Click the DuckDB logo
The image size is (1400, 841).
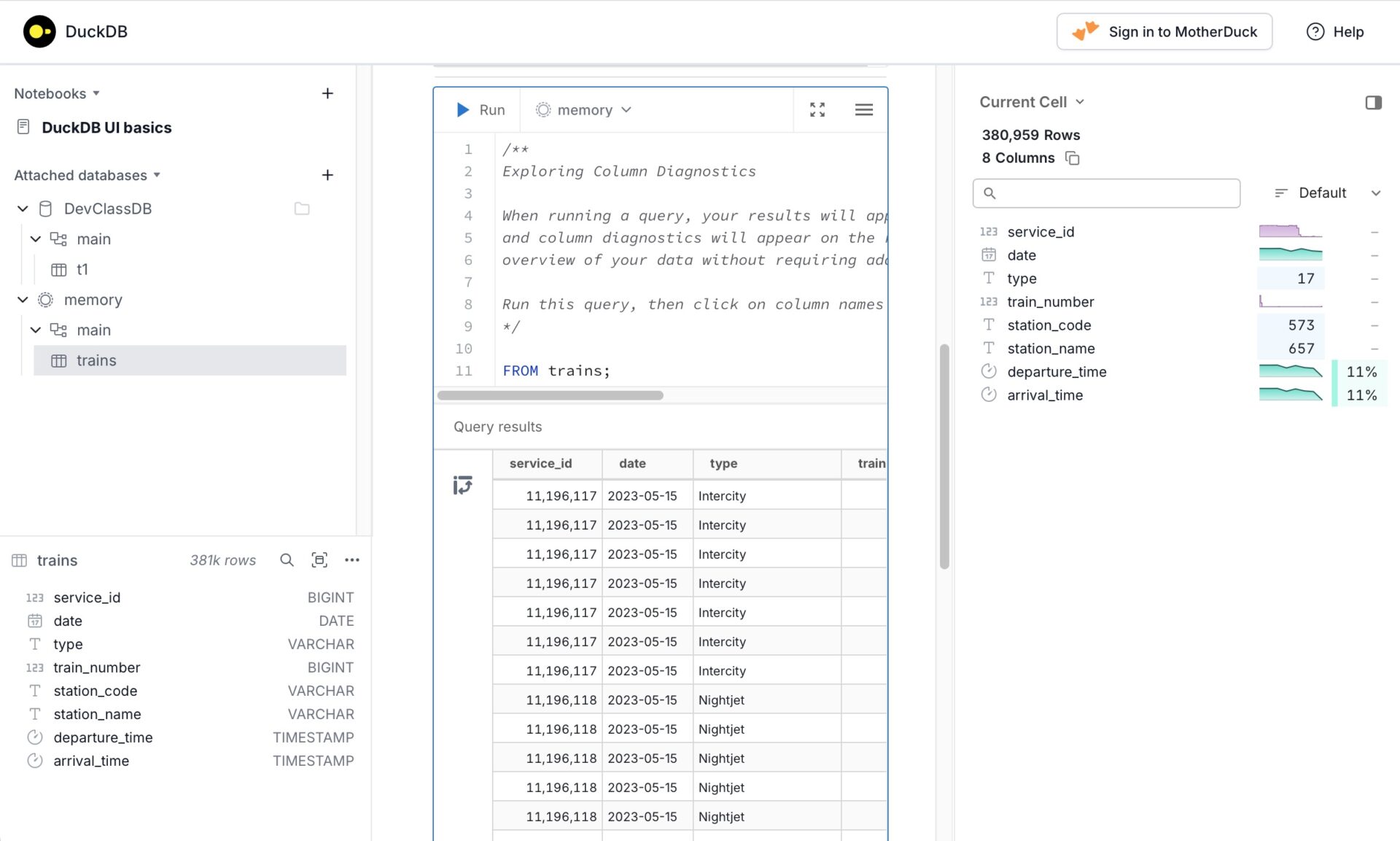[x=39, y=31]
